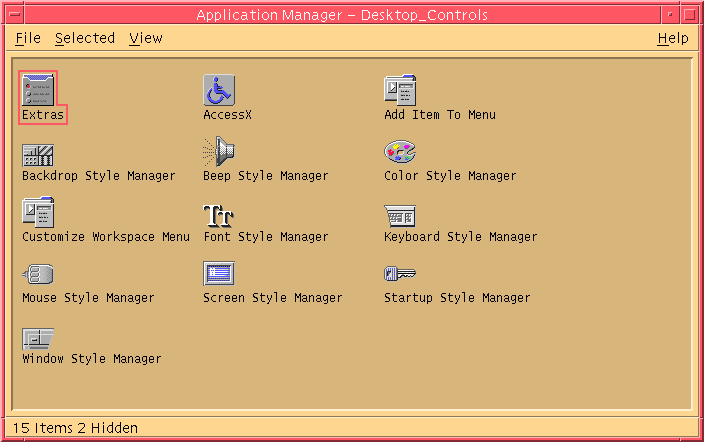This screenshot has width=704, height=442.
Task: Open Font Style Manager icon
Action: pos(218,214)
